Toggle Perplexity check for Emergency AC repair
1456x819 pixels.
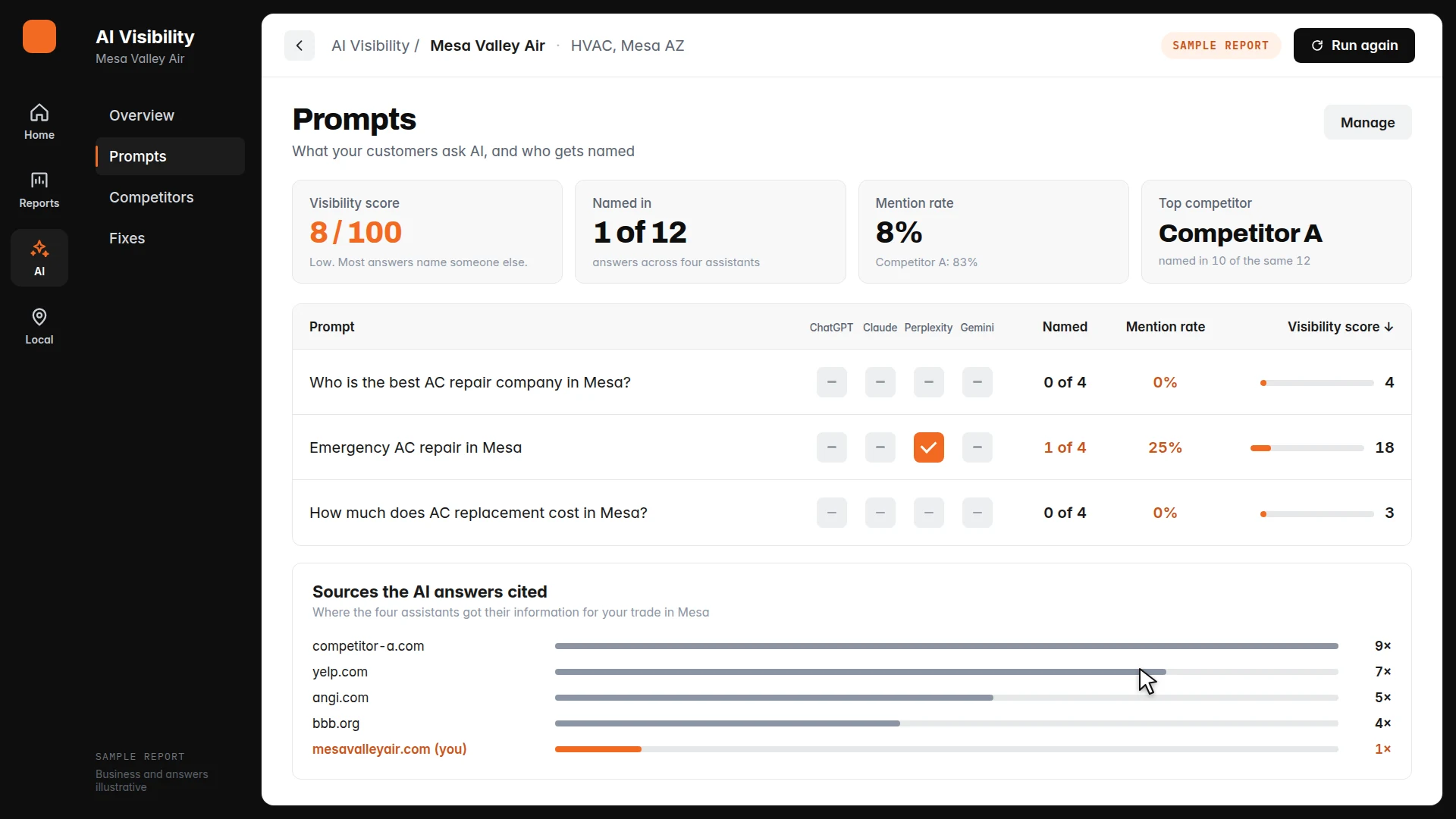pos(929,447)
